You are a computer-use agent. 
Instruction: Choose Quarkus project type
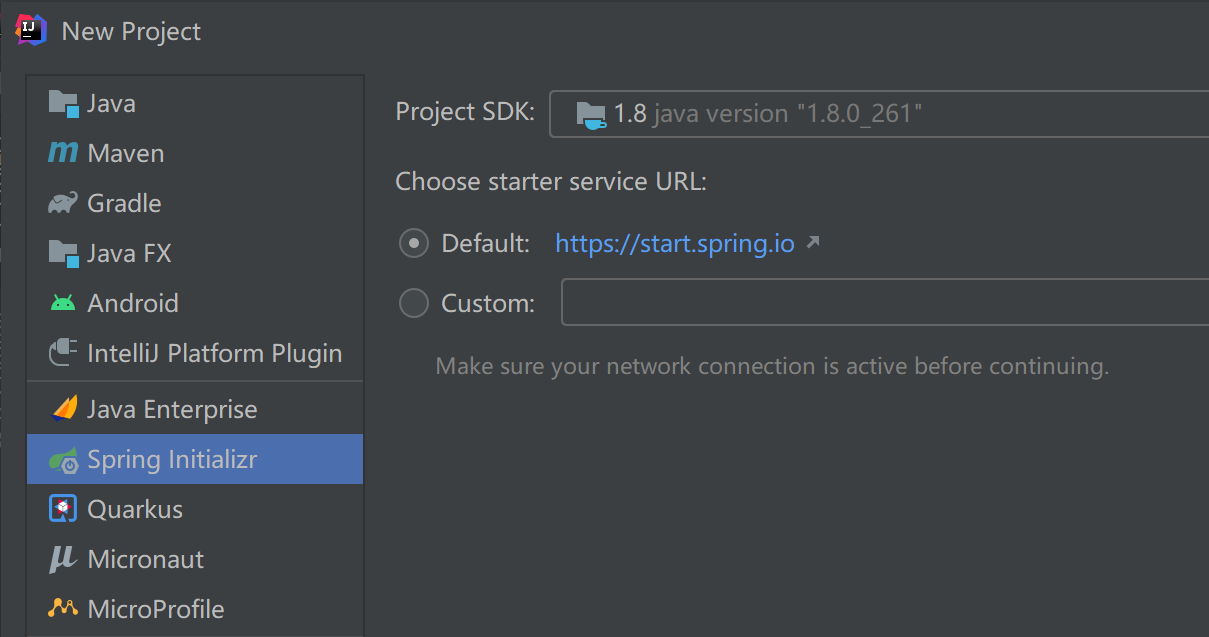tap(195, 509)
